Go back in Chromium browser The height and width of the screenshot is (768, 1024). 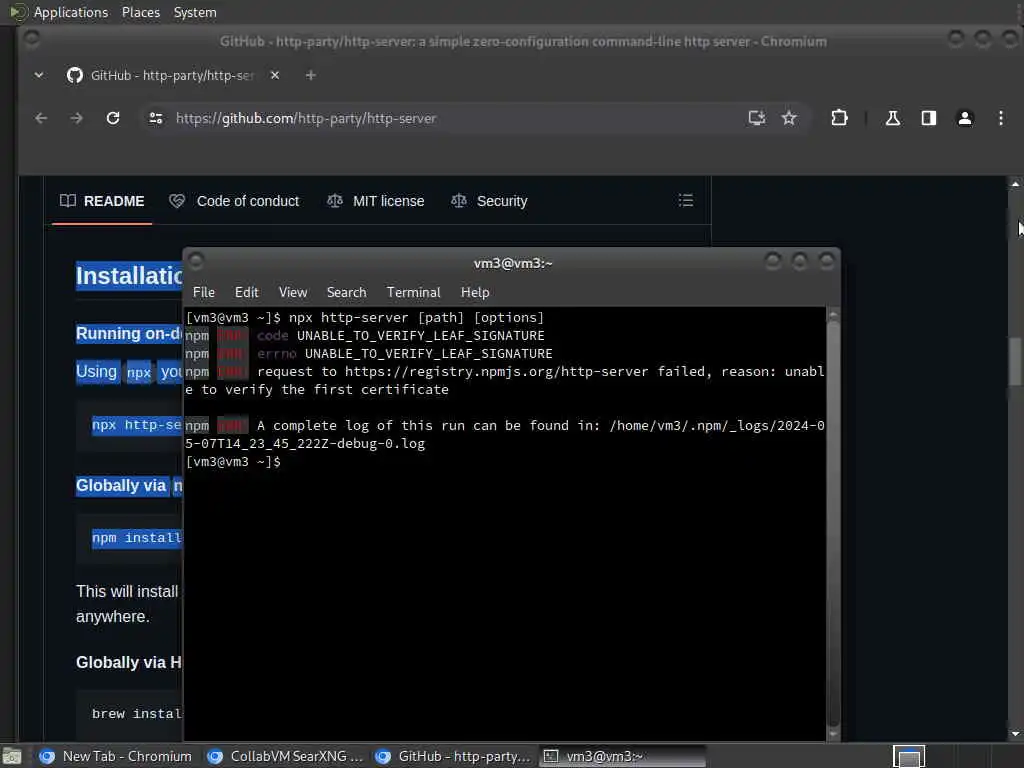[41, 118]
